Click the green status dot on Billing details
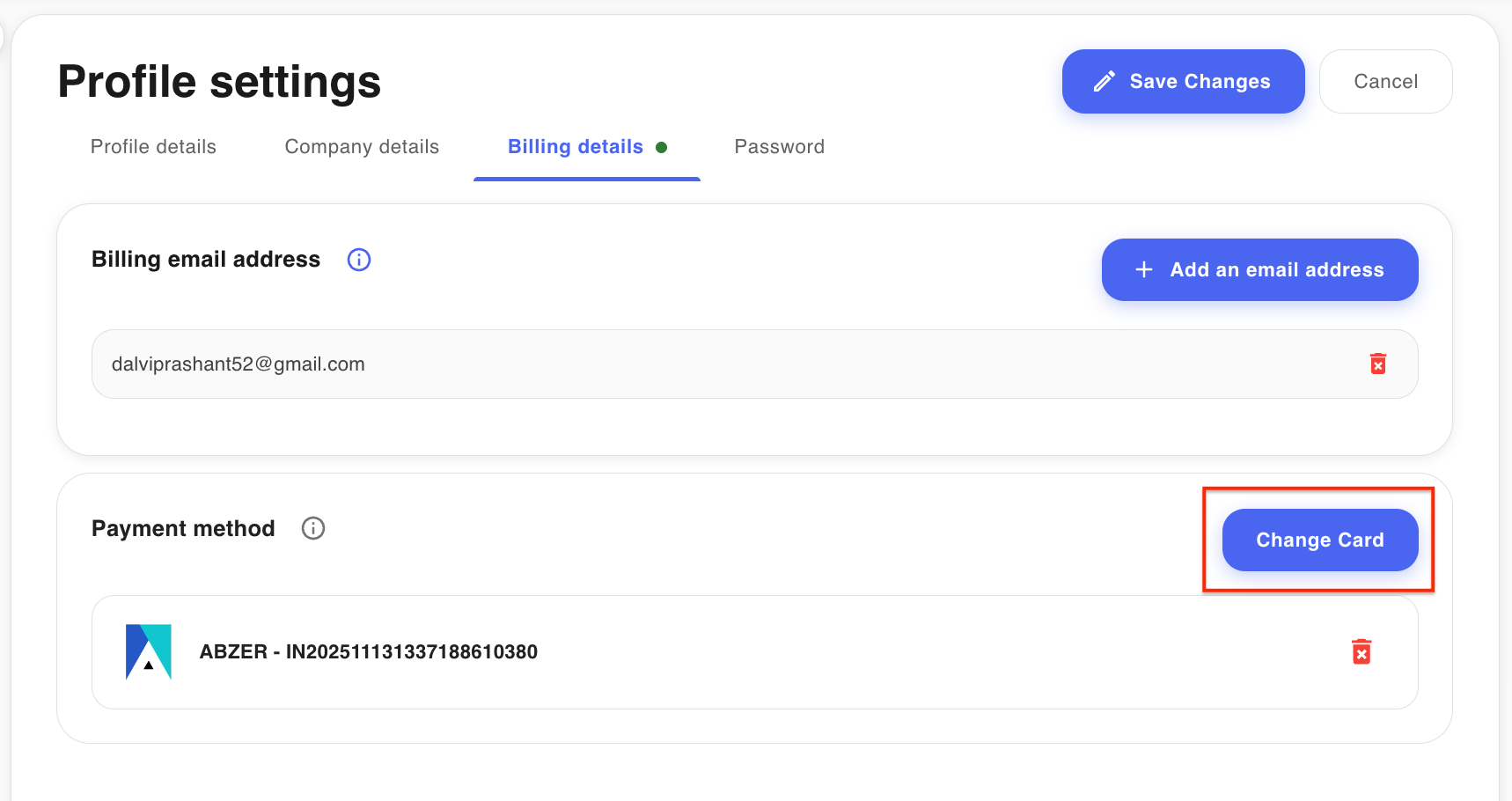Image resolution: width=1512 pixels, height=801 pixels. [x=662, y=147]
